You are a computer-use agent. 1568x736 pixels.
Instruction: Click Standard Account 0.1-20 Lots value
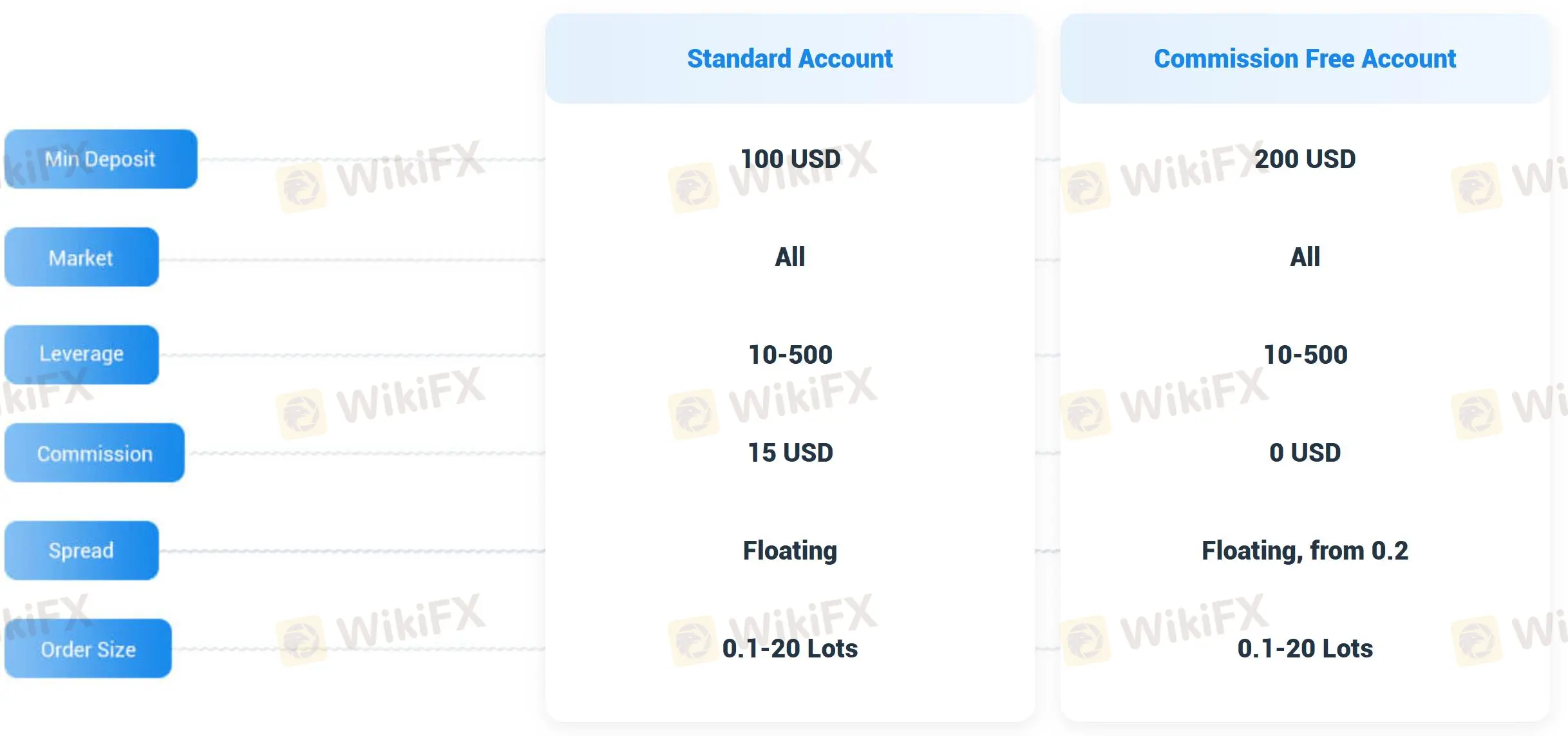tap(789, 648)
